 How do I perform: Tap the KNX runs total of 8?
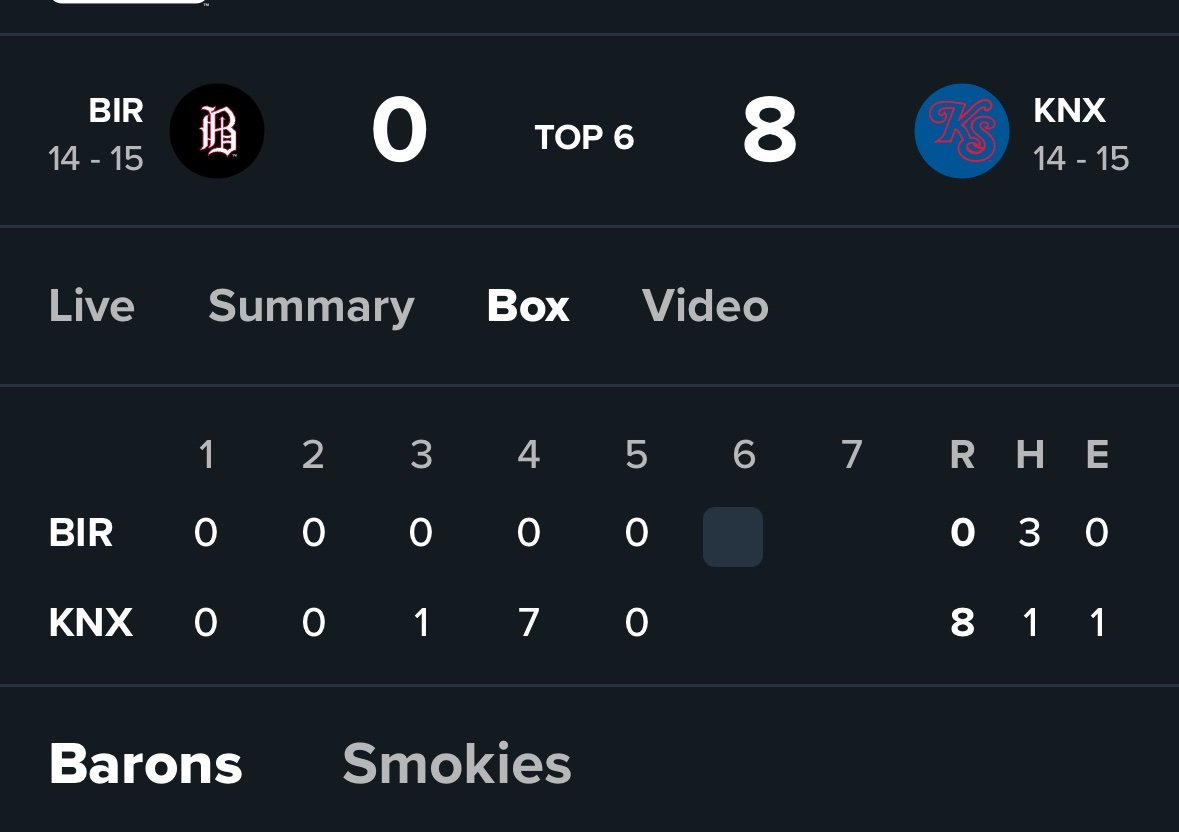[962, 622]
